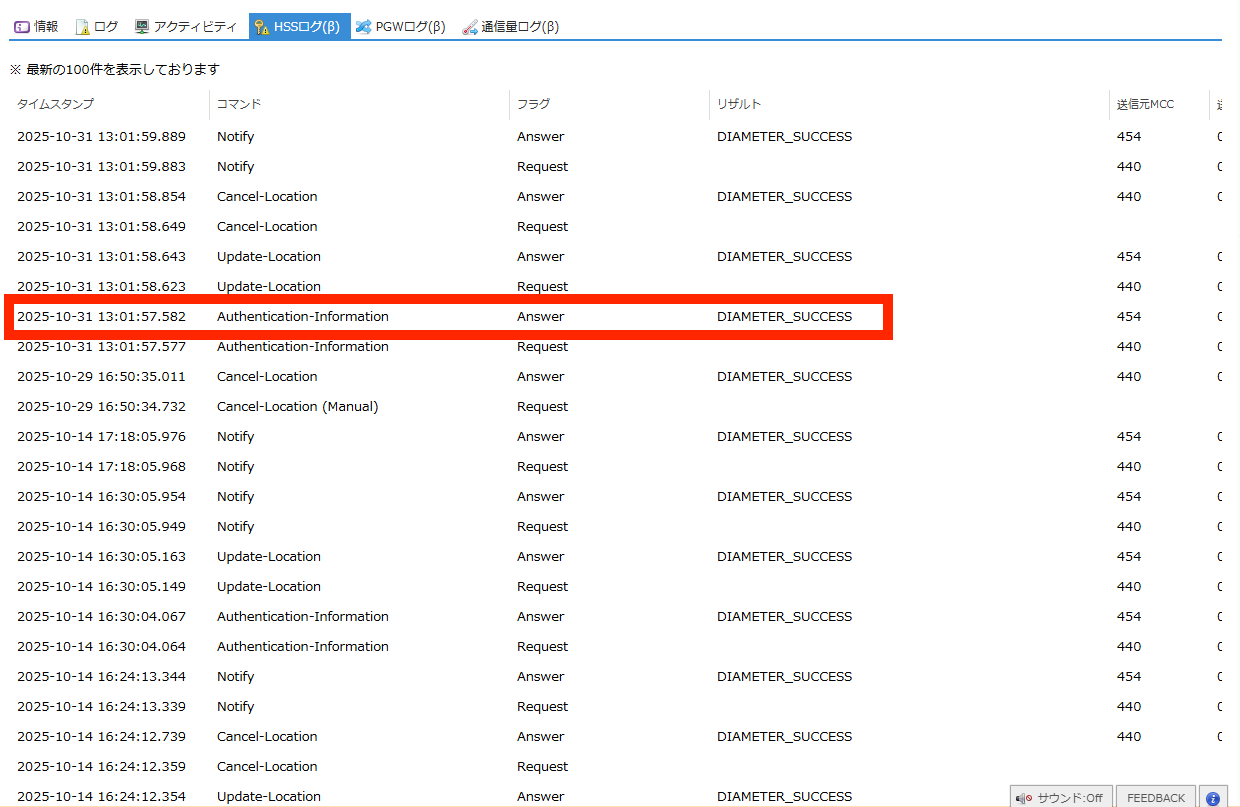The height and width of the screenshot is (807, 1240).
Task: Click the コマンド column header
Action: point(239,104)
